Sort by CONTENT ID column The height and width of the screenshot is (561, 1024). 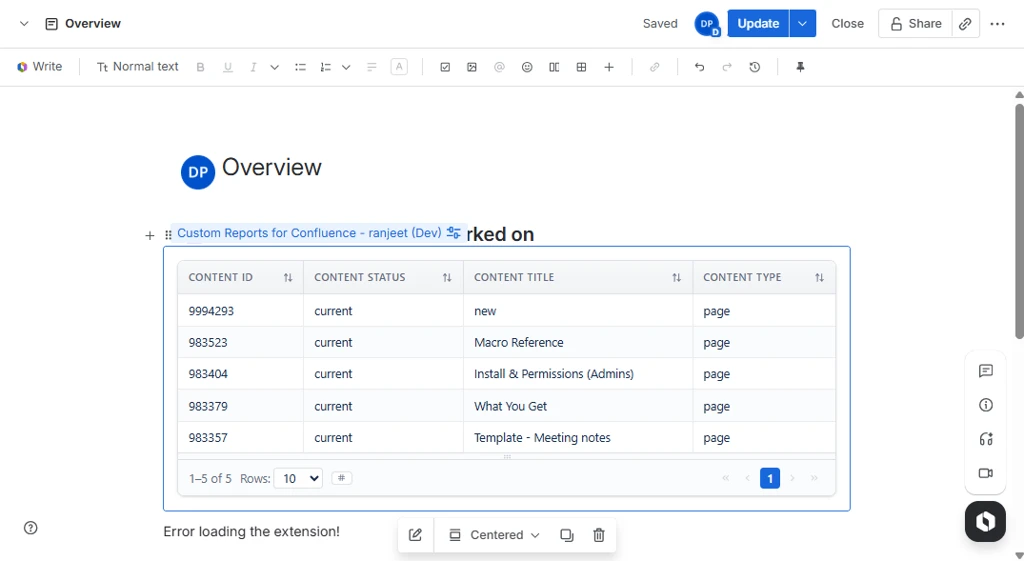tap(287, 278)
